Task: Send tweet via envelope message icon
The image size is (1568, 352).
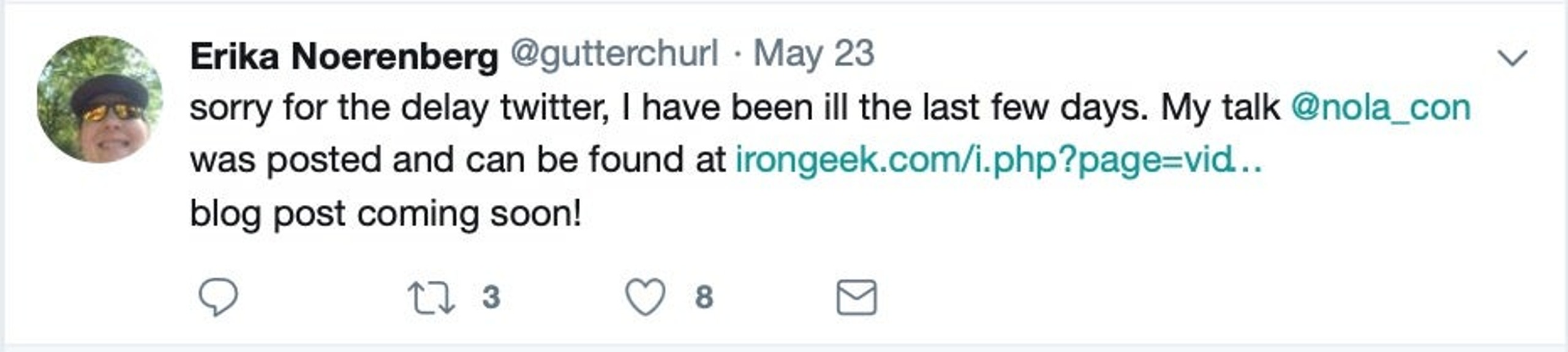Action: (x=856, y=297)
